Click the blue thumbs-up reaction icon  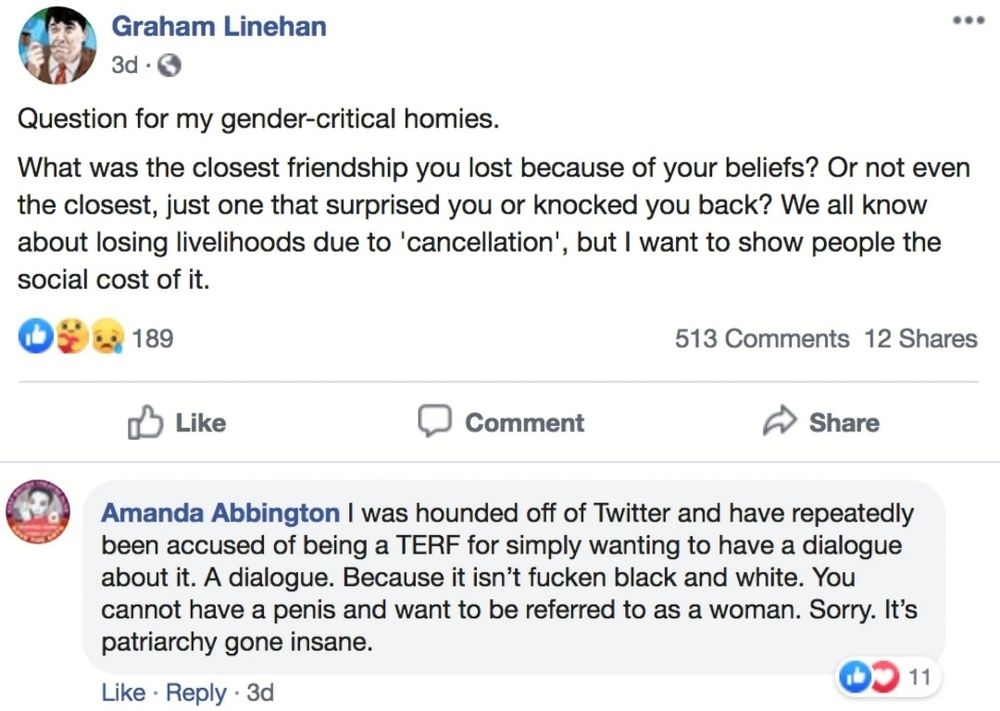click(33, 338)
